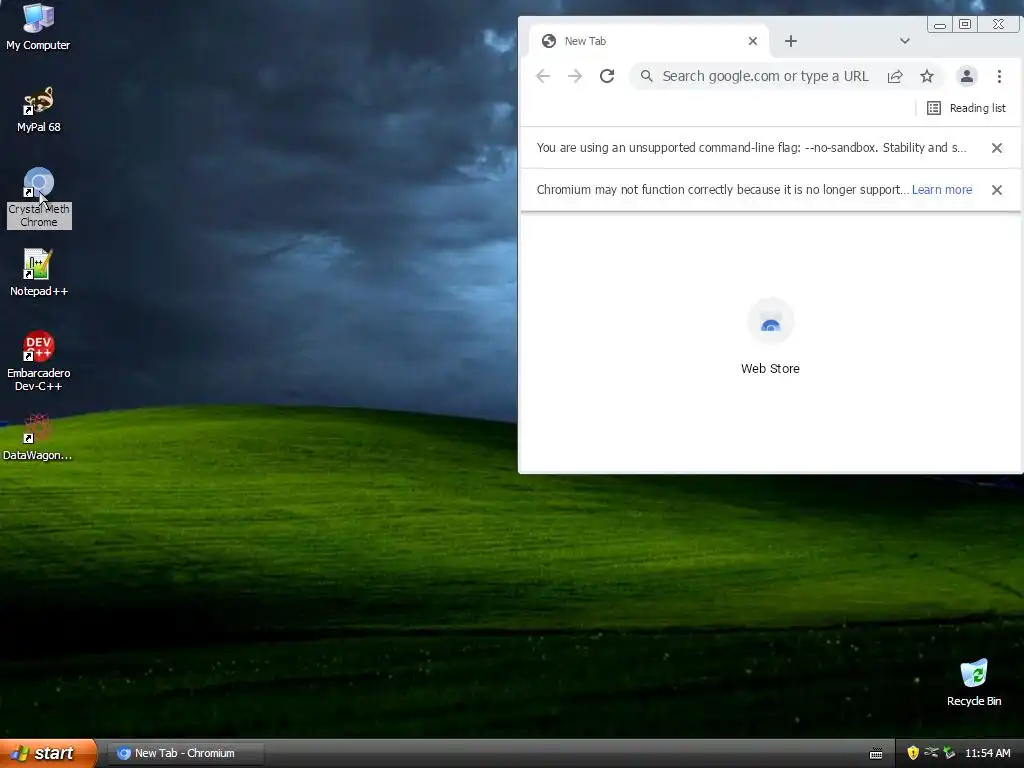This screenshot has height=768, width=1024.
Task: Switch to New Tab - Chromium taskbar button
Action: [185, 753]
